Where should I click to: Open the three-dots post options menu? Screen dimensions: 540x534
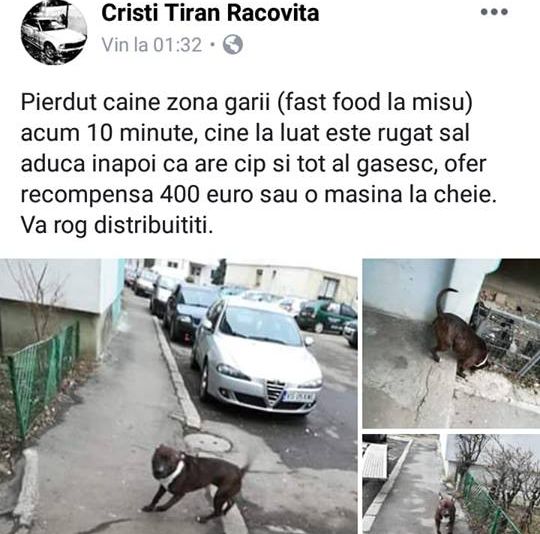(494, 12)
